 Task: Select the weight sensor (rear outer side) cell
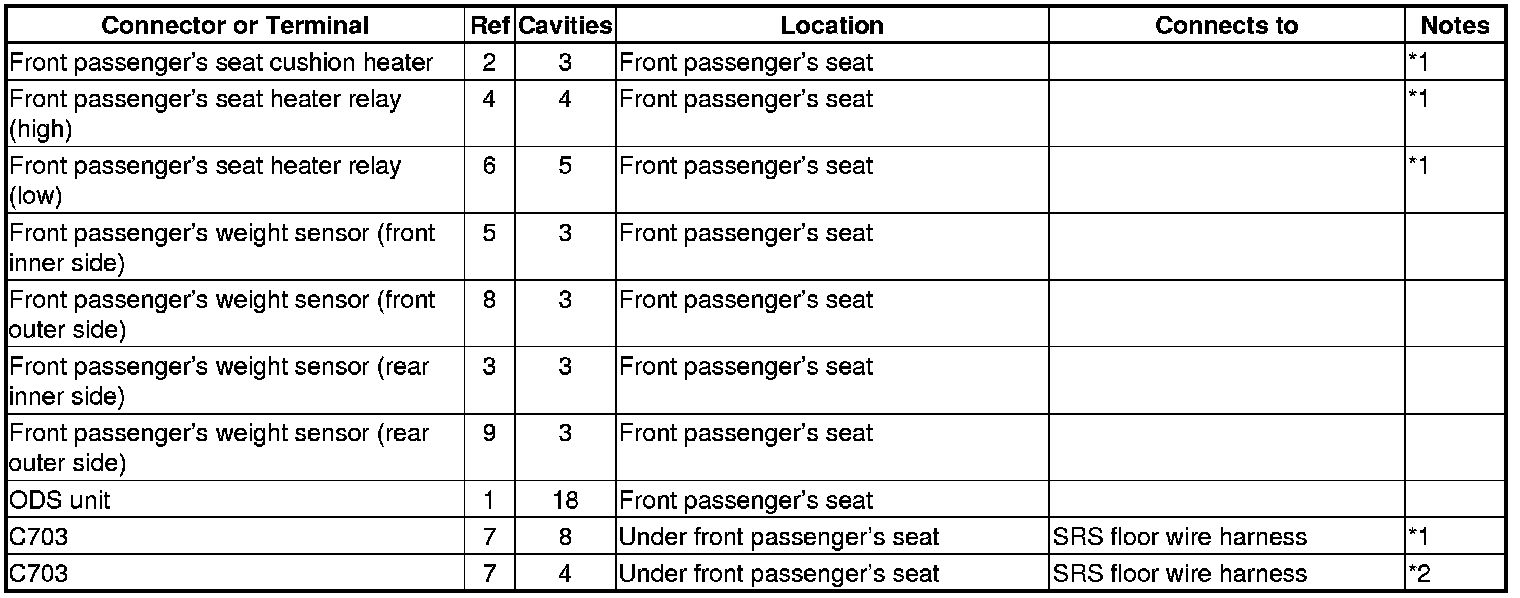[x=236, y=447]
